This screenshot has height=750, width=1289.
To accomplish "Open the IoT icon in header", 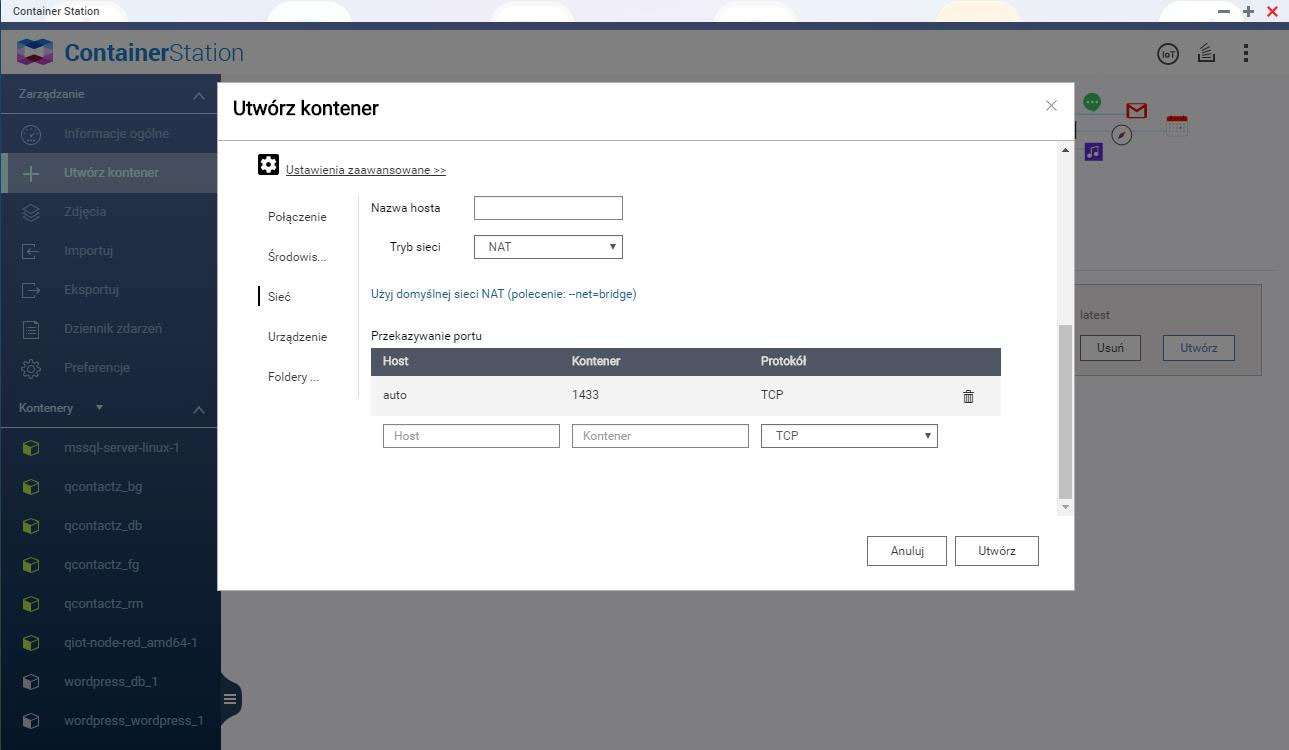I will click(1167, 54).
